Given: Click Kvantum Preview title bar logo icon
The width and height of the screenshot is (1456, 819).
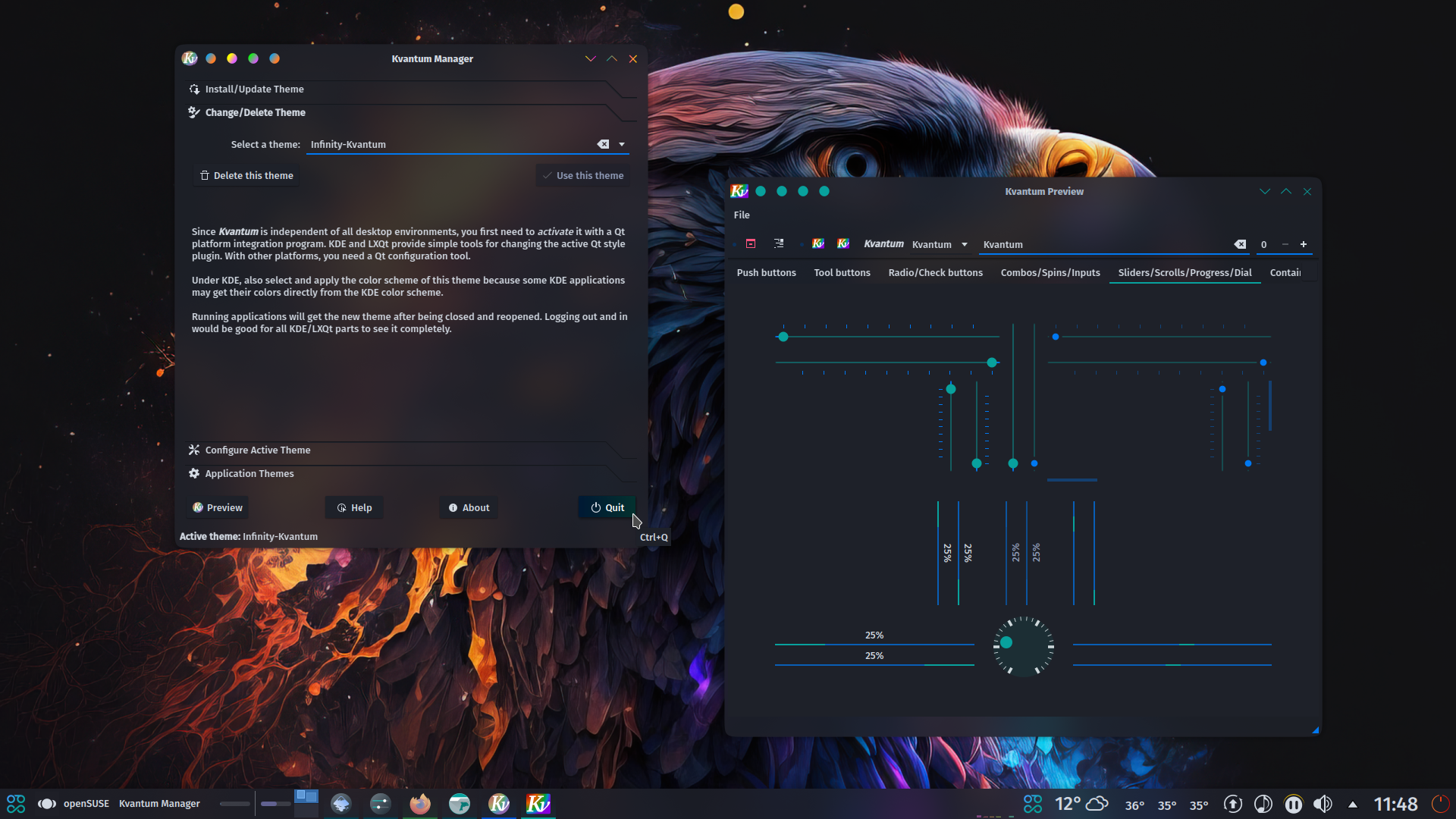Looking at the screenshot, I should [739, 191].
